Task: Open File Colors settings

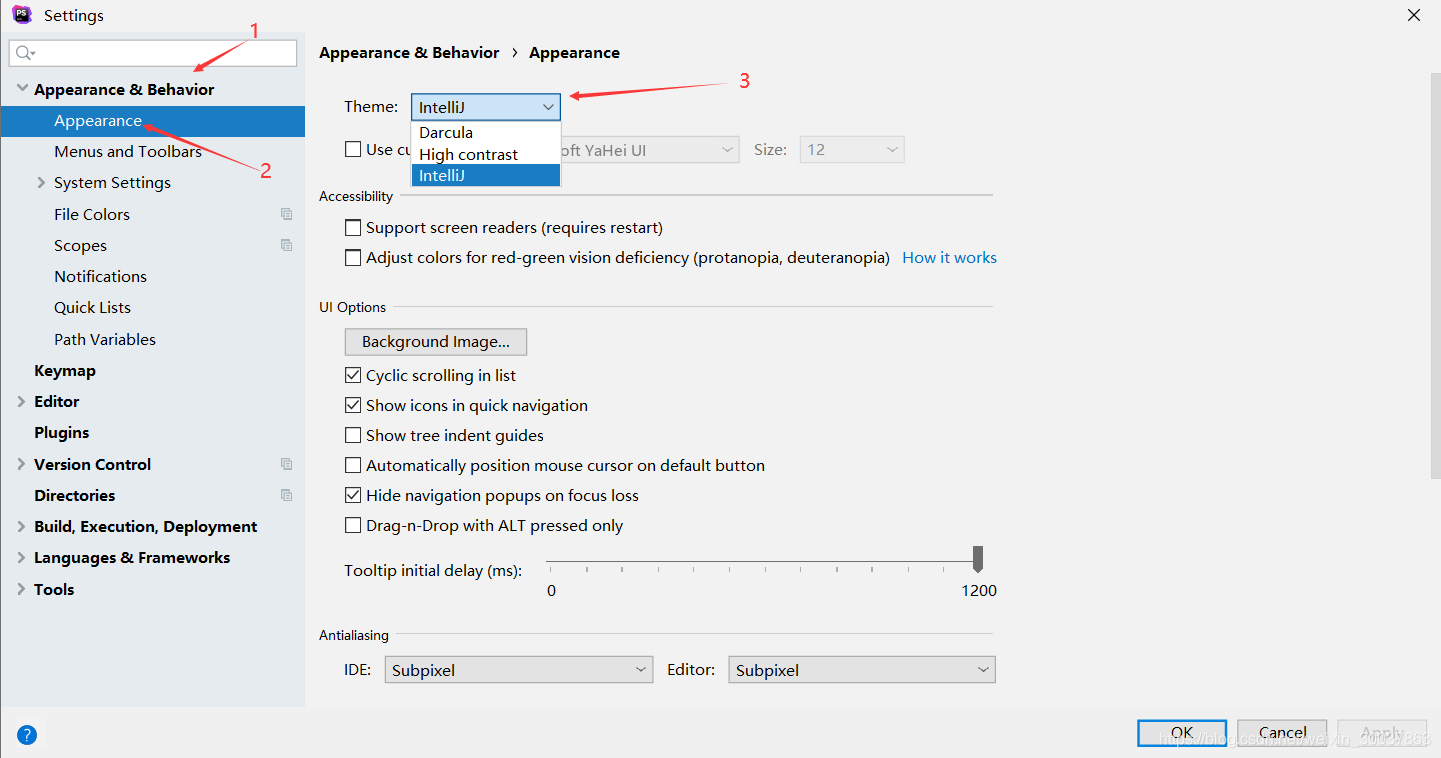Action: tap(92, 214)
